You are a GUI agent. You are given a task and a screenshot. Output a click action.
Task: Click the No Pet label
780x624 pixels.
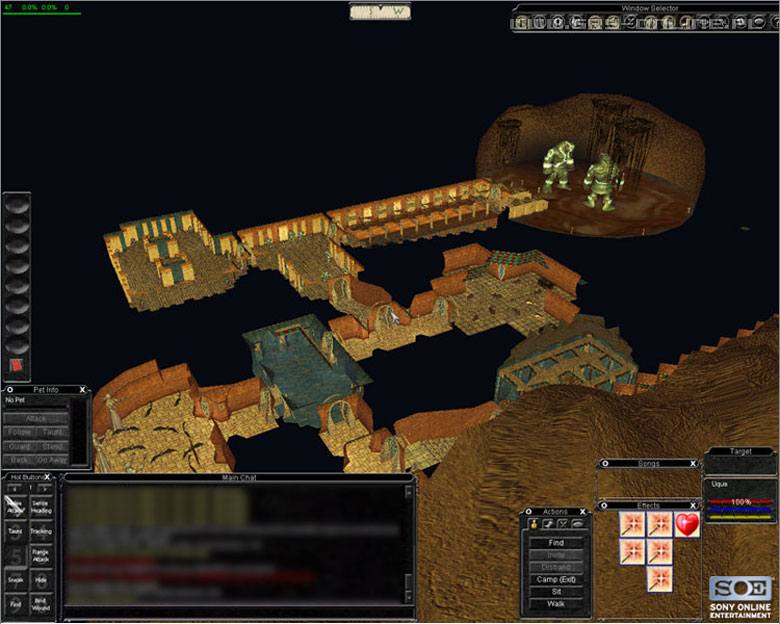(x=14, y=400)
